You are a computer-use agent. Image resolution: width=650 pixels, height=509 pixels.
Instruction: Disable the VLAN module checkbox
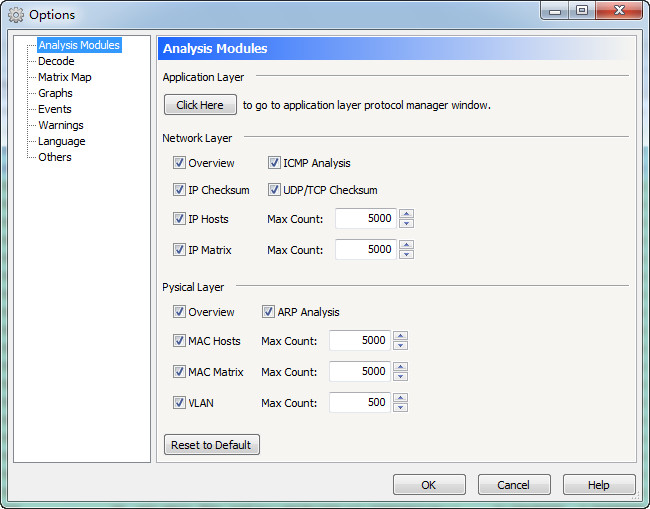179,403
